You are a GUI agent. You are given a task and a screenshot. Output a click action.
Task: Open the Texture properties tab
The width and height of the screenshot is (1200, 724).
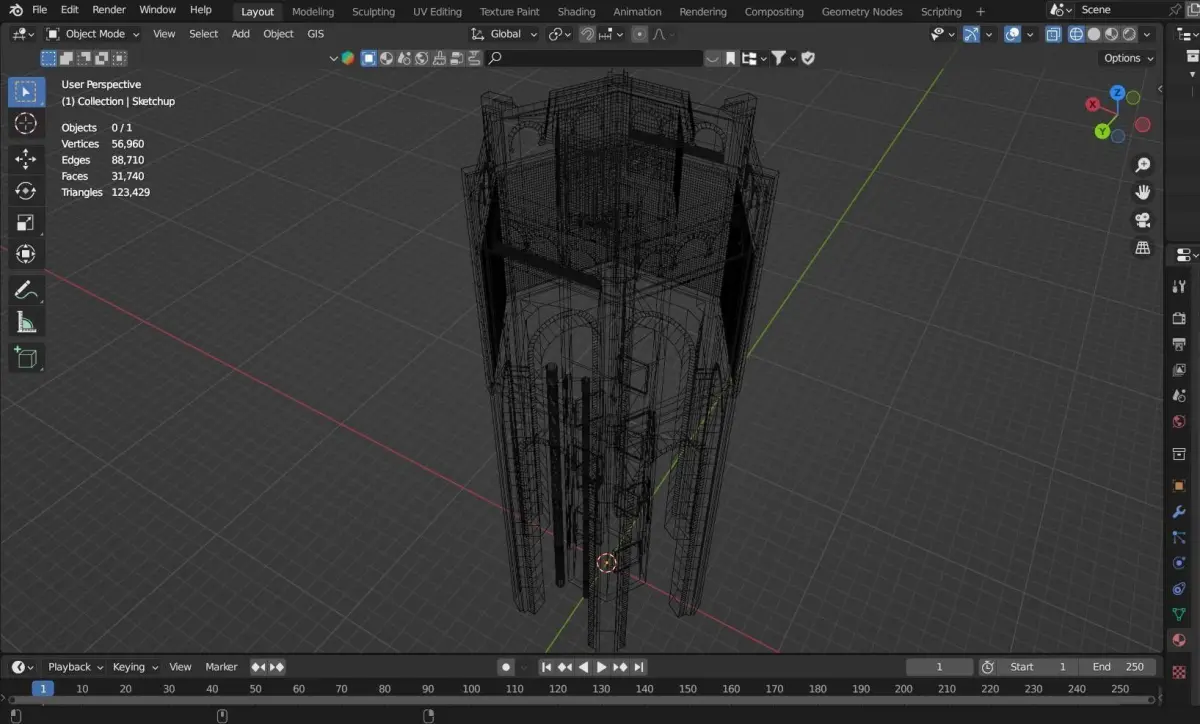pos(1179,672)
